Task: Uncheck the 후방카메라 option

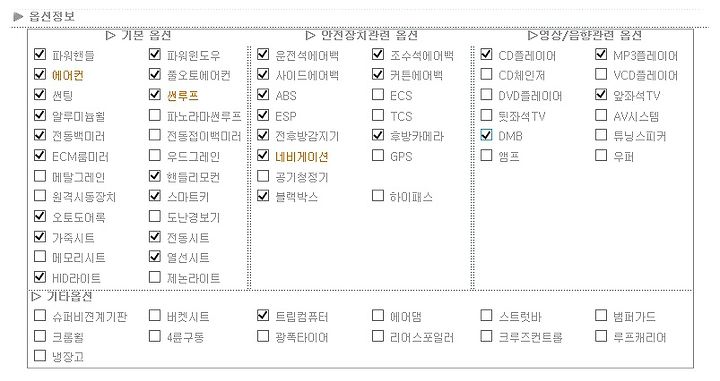Action: [x=377, y=135]
